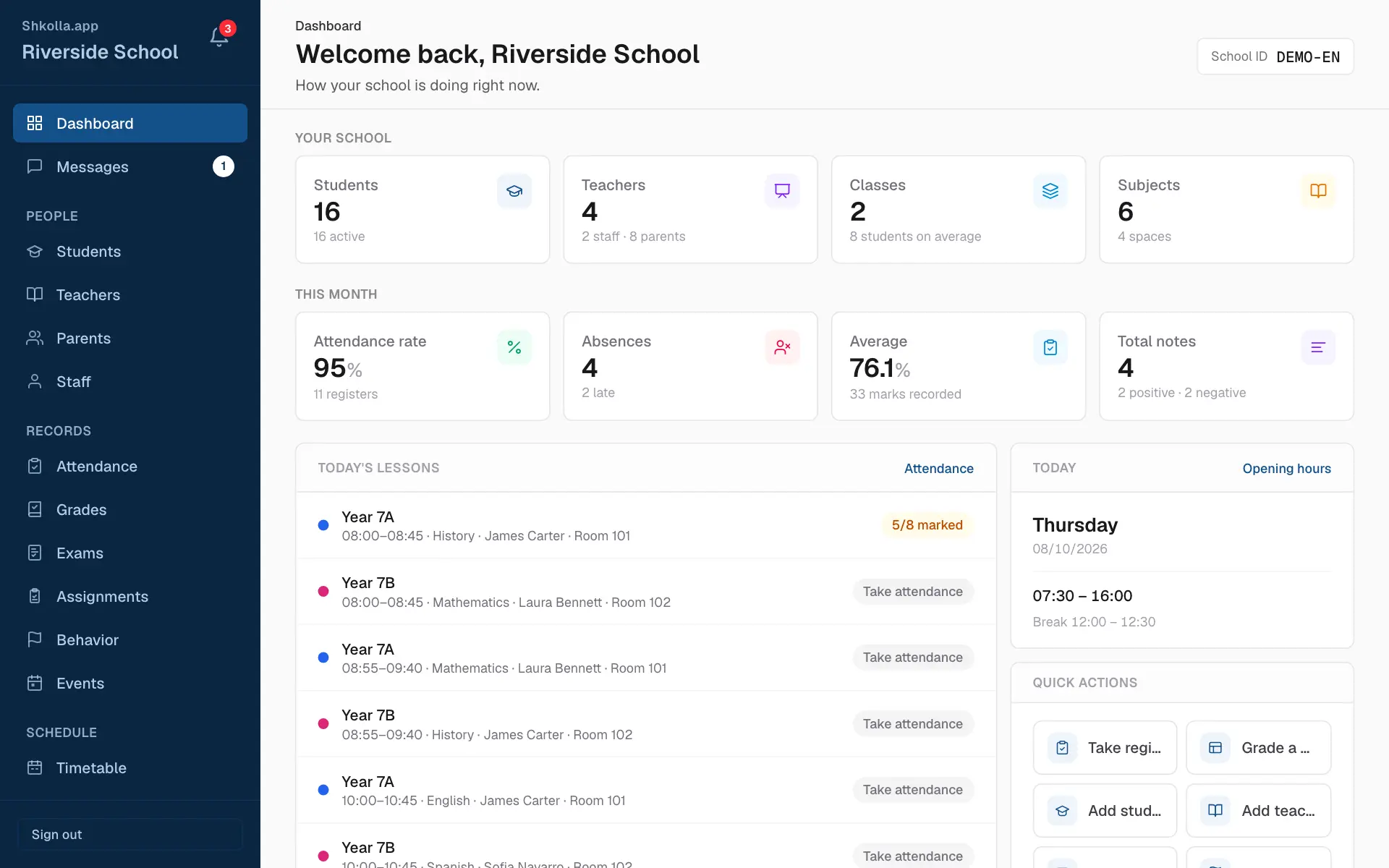The image size is (1389, 868).
Task: Open Messages in the sidebar
Action: pyautogui.click(x=130, y=166)
